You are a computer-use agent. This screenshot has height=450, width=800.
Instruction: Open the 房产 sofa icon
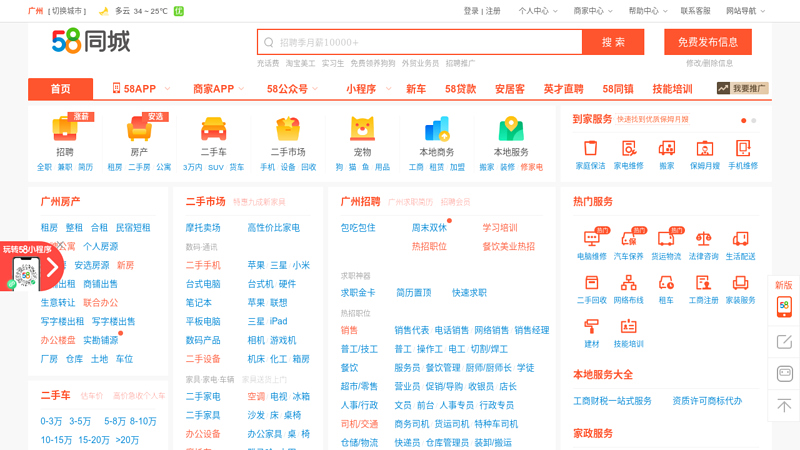[x=139, y=129]
